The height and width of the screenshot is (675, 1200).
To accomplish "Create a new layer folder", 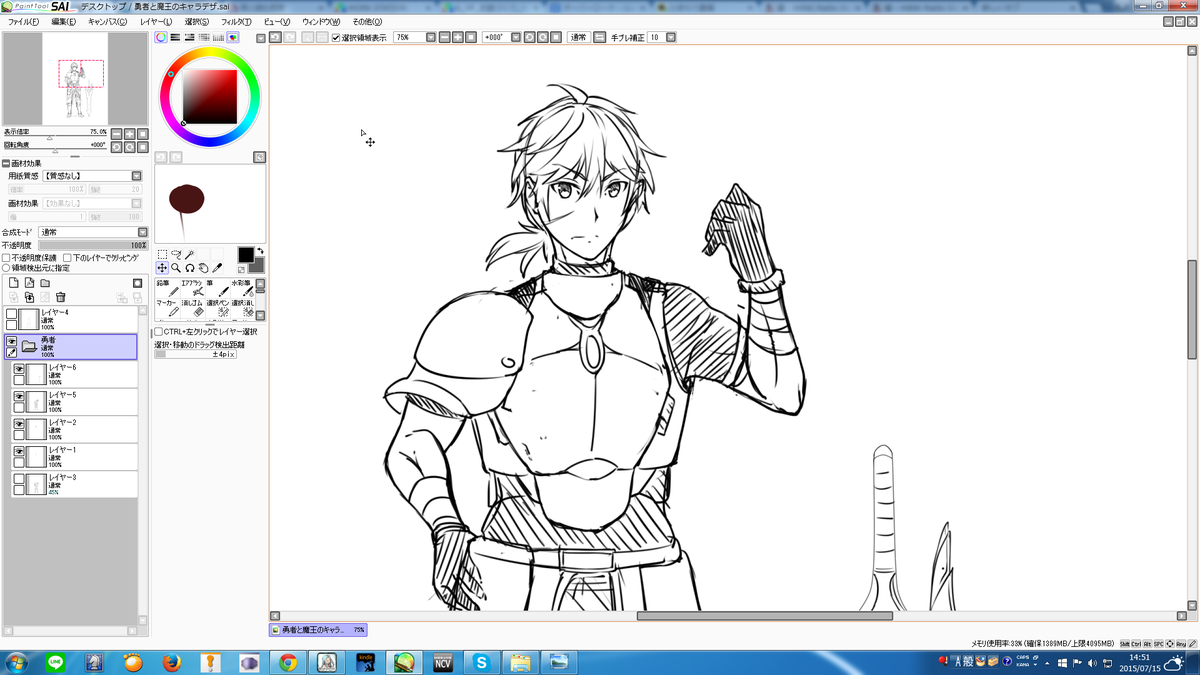I will [x=45, y=283].
